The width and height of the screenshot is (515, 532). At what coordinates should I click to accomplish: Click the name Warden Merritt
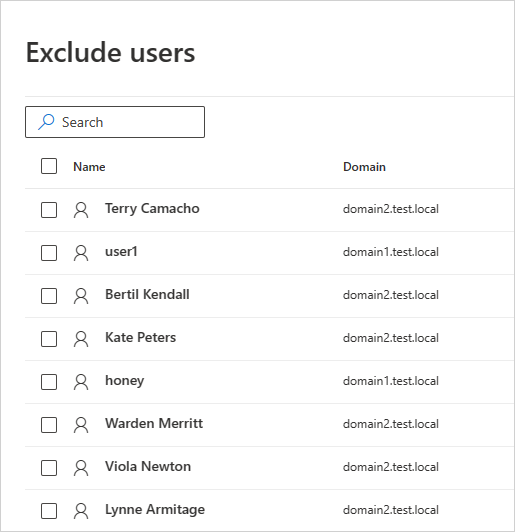[154, 423]
